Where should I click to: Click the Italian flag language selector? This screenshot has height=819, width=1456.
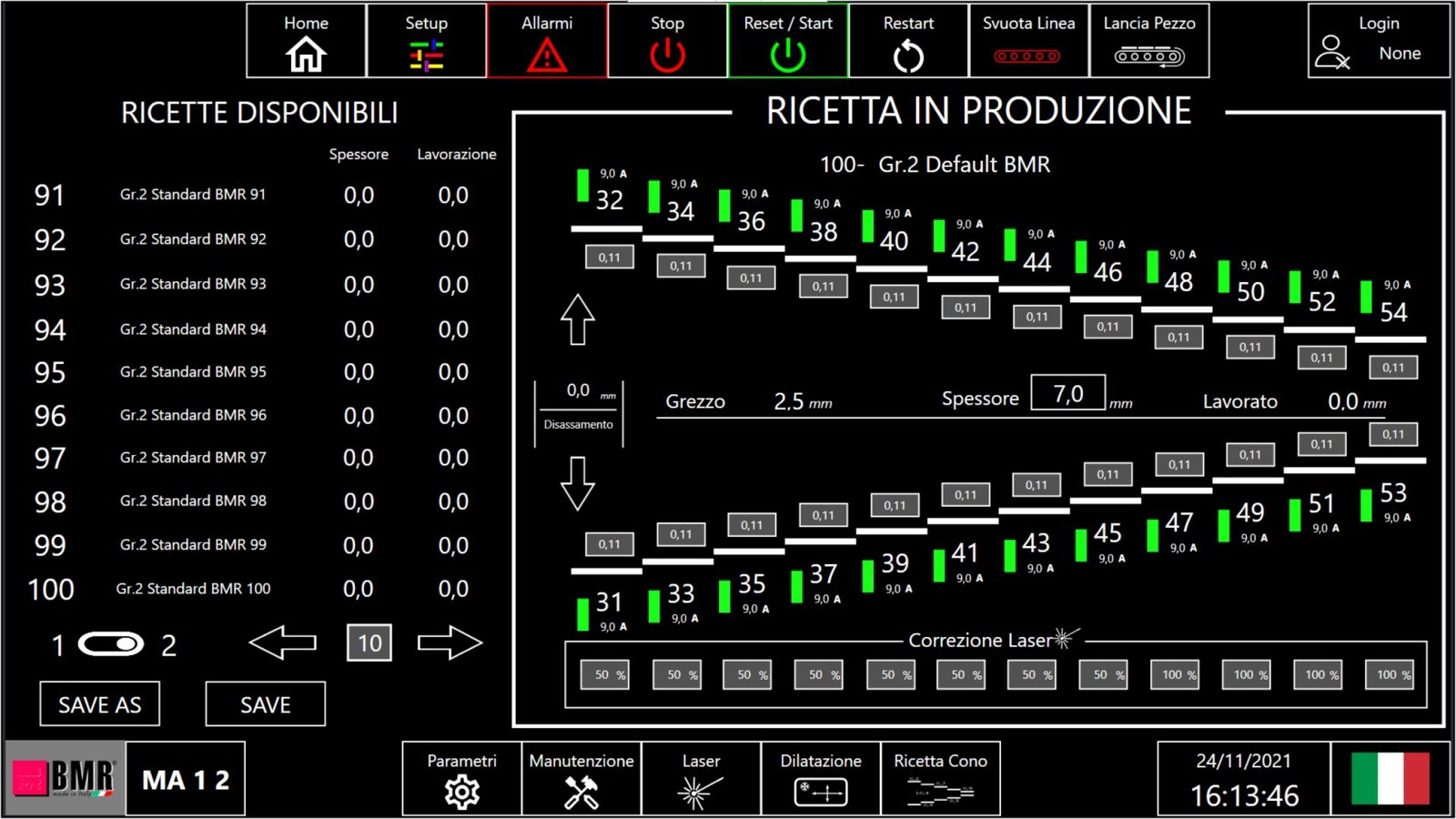[x=1390, y=778]
